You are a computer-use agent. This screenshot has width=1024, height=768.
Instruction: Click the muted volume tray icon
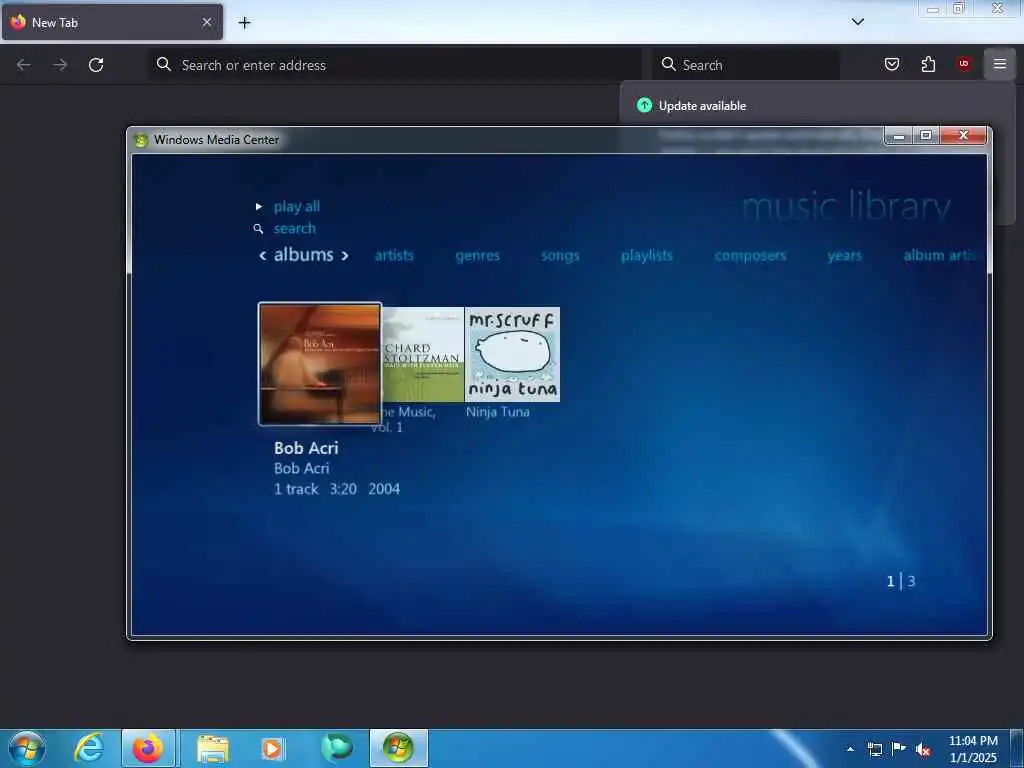[923, 750]
